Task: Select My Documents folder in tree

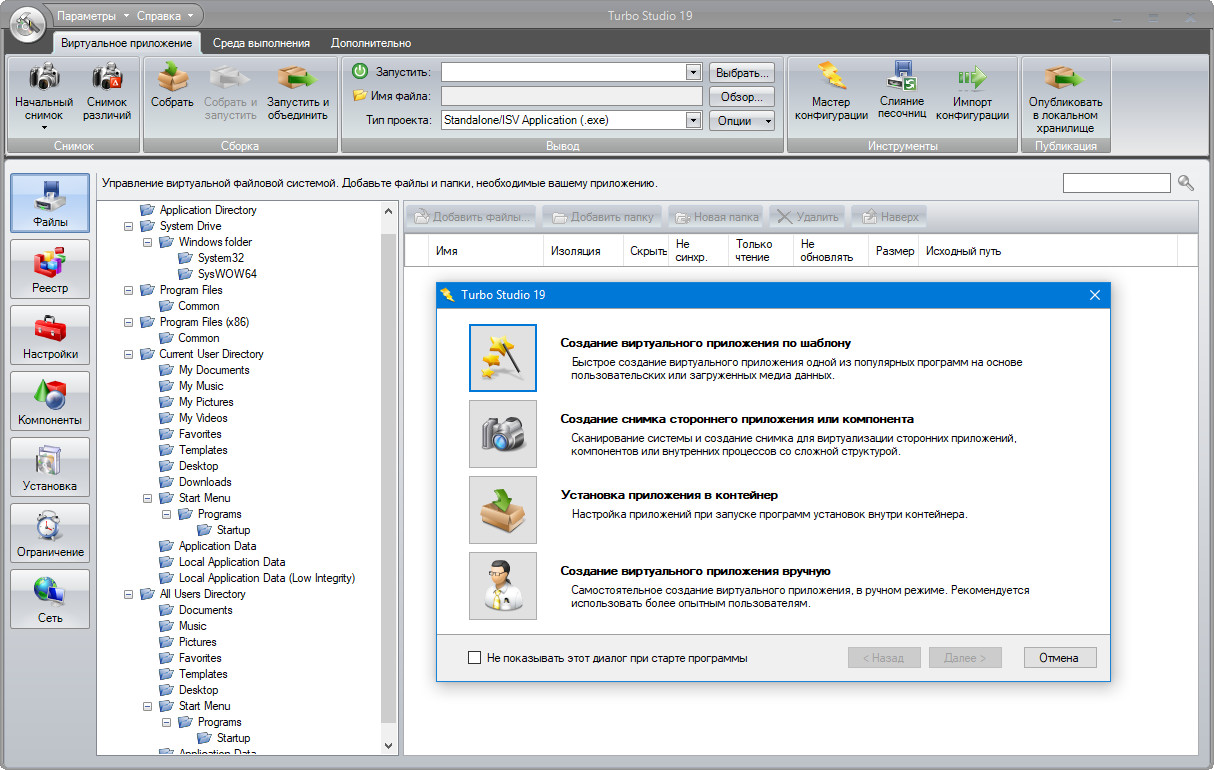Action: (x=214, y=370)
